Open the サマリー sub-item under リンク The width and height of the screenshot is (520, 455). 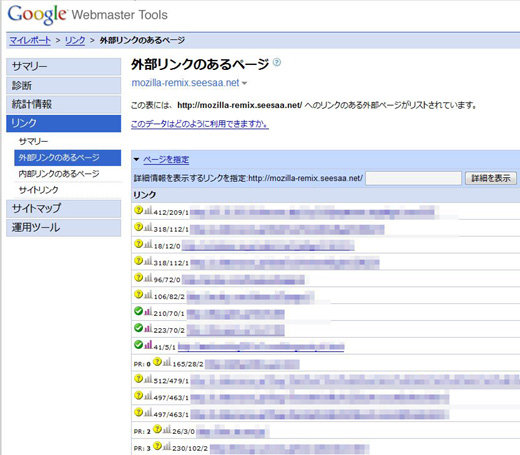click(34, 142)
